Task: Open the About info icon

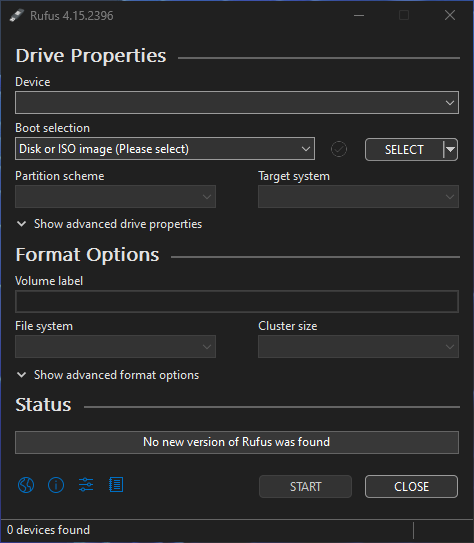Action: coord(56,485)
